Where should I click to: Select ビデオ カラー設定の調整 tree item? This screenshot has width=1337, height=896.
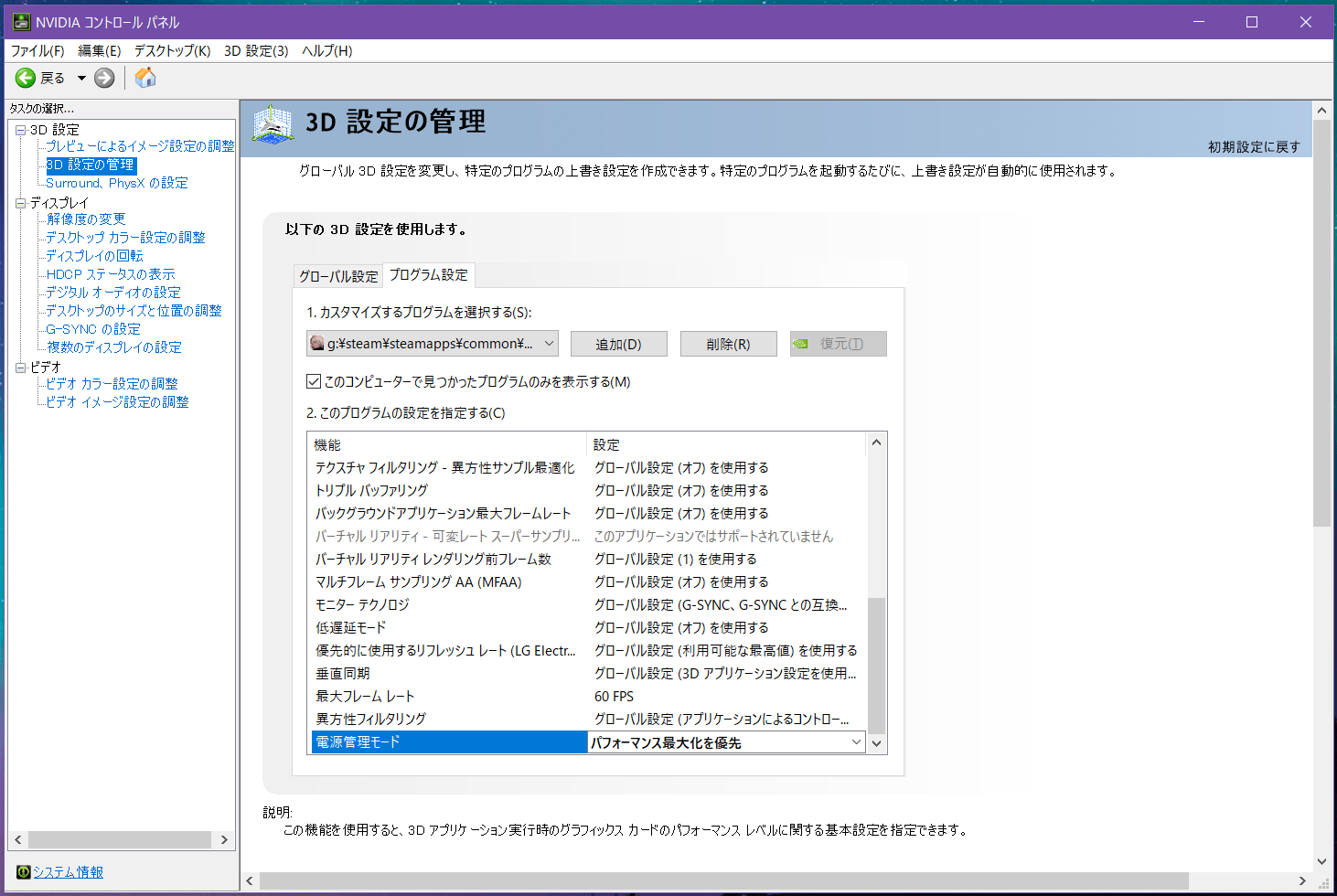click(112, 384)
